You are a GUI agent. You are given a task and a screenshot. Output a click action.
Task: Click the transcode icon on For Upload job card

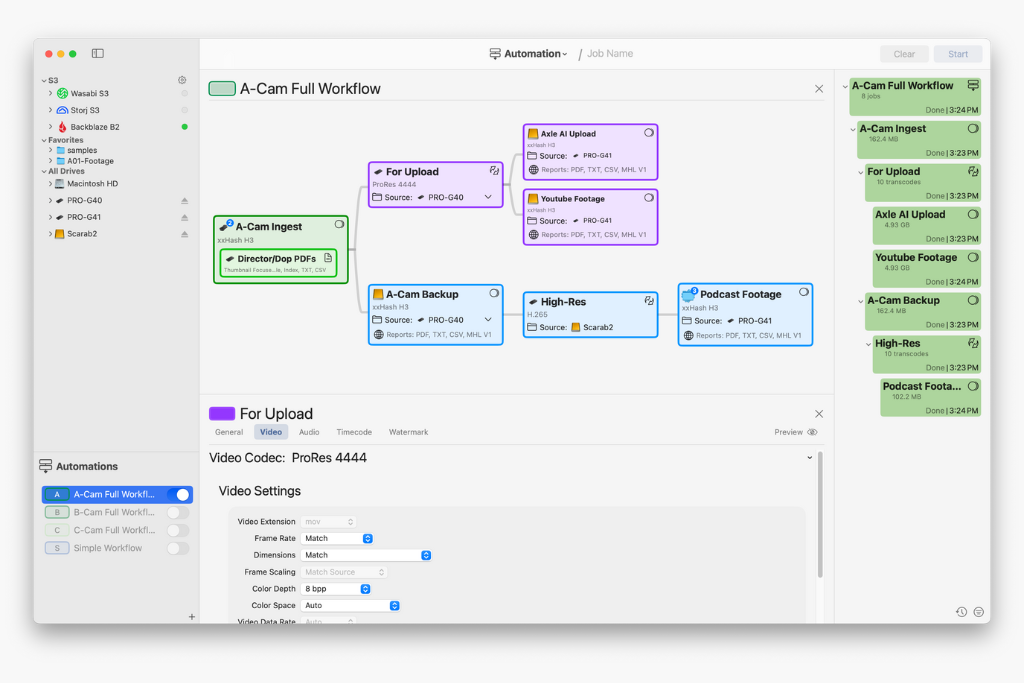tap(973, 172)
